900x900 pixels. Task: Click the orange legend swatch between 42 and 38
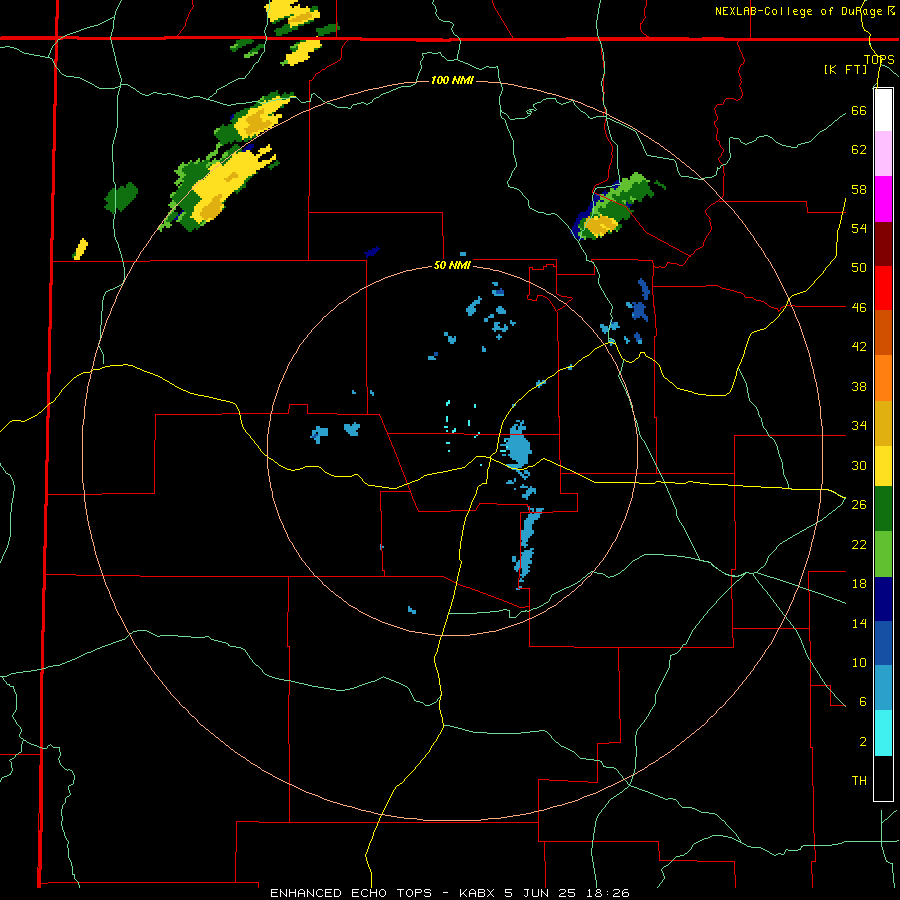point(883,378)
